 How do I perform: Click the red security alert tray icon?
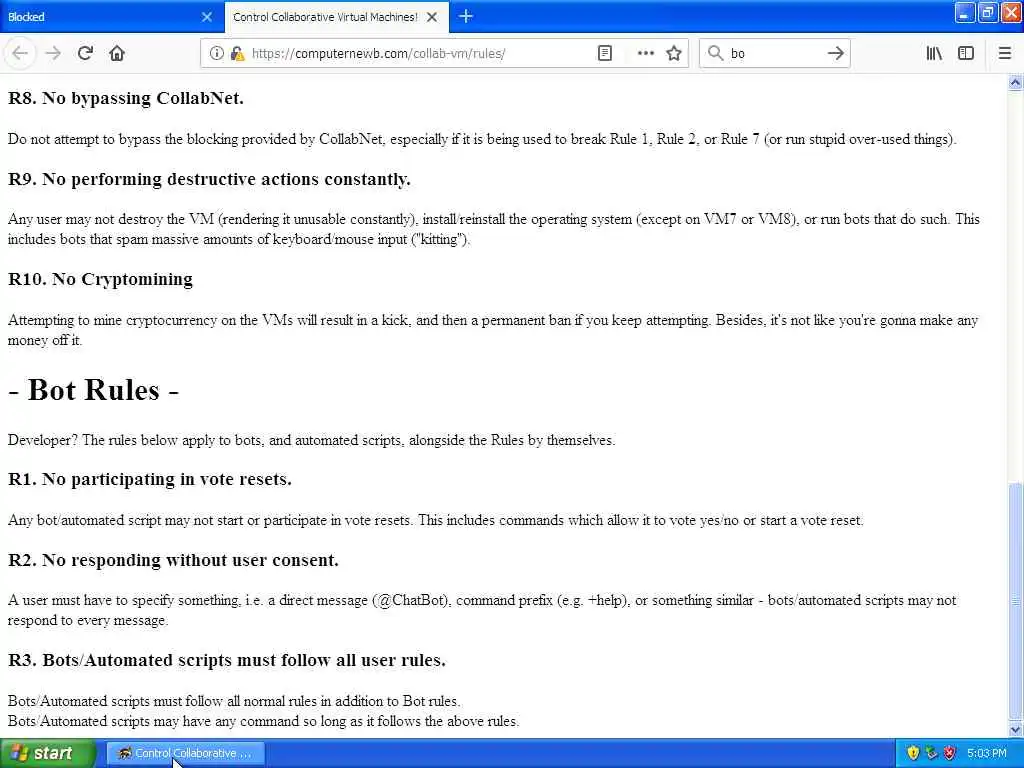(x=950, y=753)
